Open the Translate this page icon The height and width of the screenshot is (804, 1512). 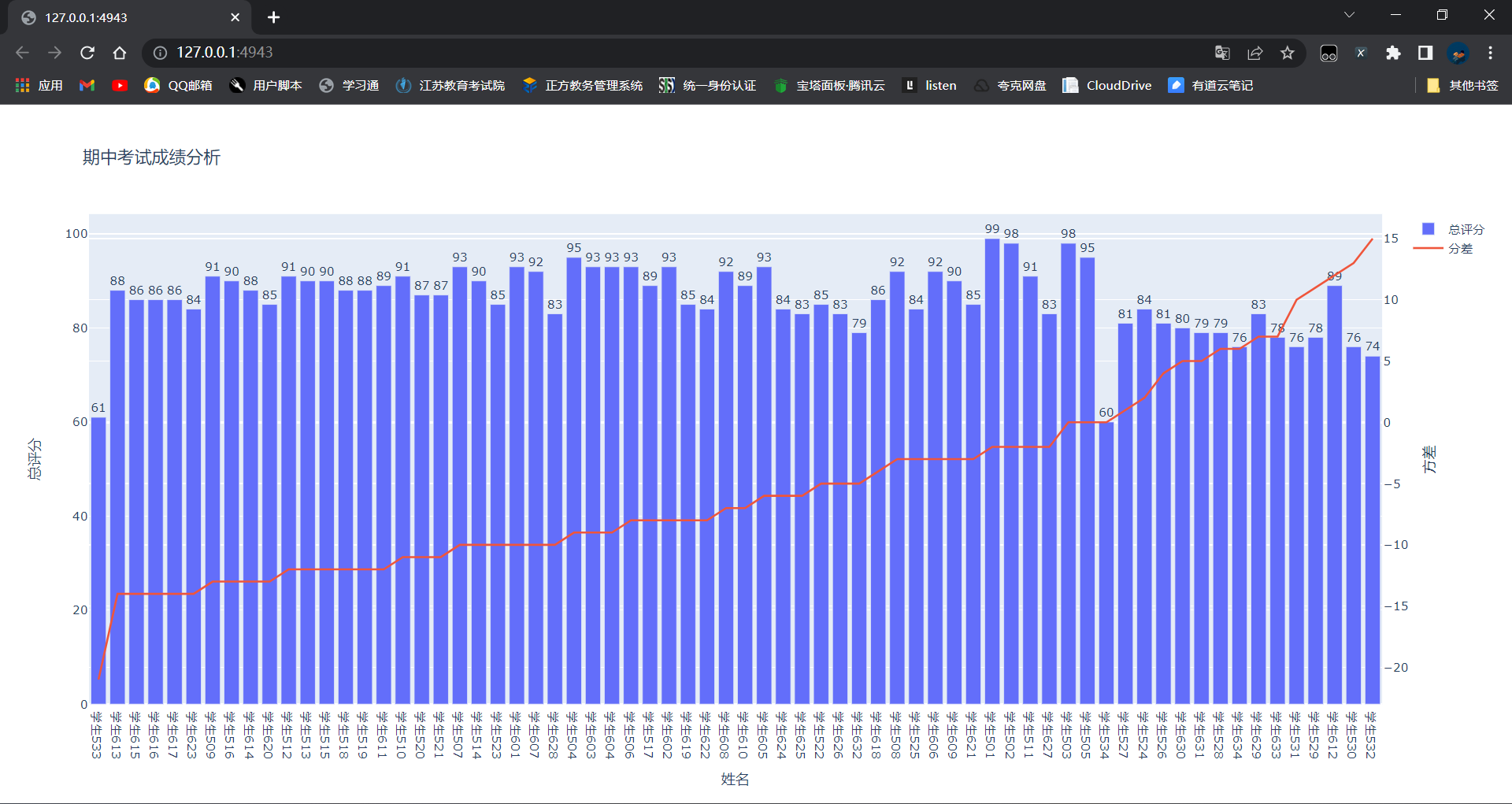pyautogui.click(x=1222, y=53)
